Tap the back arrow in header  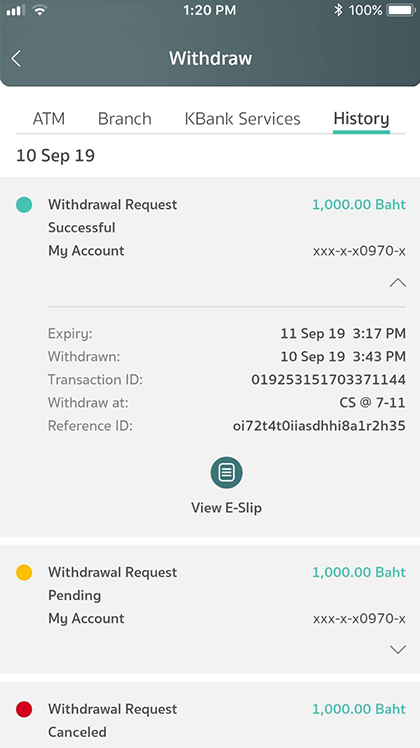pyautogui.click(x=16, y=59)
